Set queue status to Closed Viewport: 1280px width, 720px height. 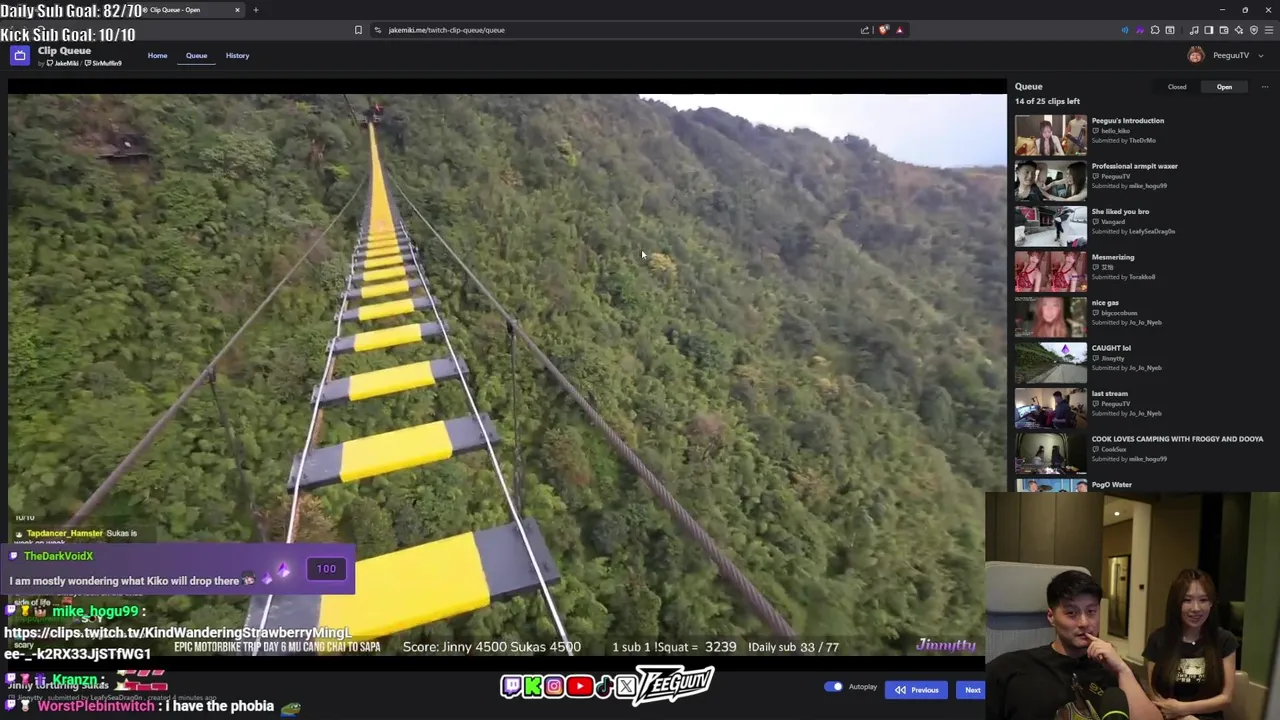pos(1177,87)
